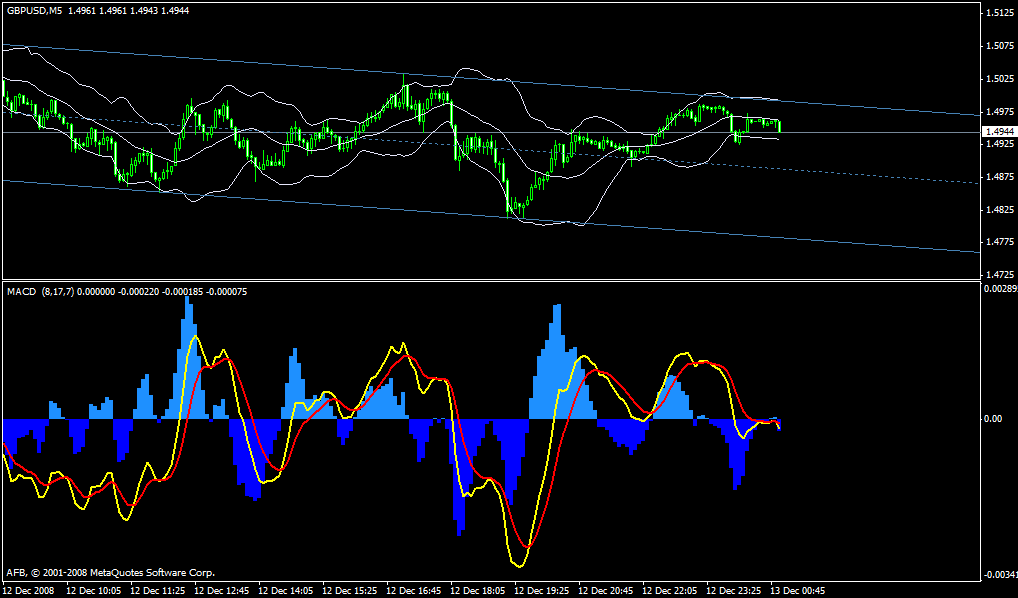Click the last green candlestick on the price chart

pyautogui.click(x=779, y=126)
